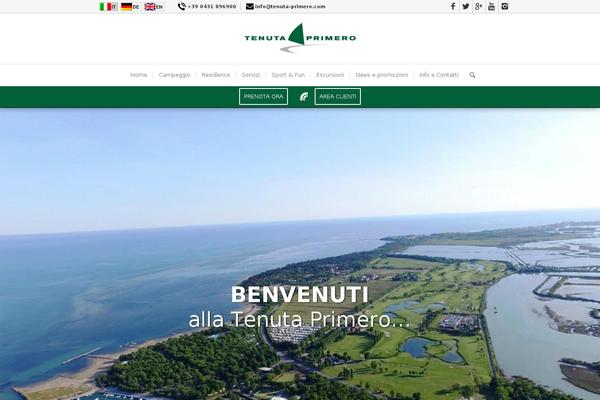The width and height of the screenshot is (600, 400).
Task: Open the Escursioni menu item
Action: click(x=330, y=75)
